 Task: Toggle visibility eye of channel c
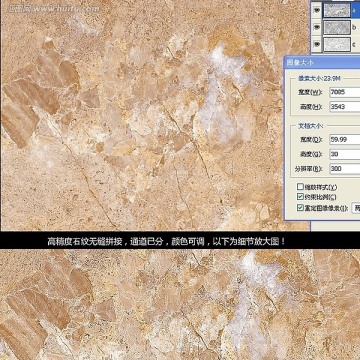[317, 44]
